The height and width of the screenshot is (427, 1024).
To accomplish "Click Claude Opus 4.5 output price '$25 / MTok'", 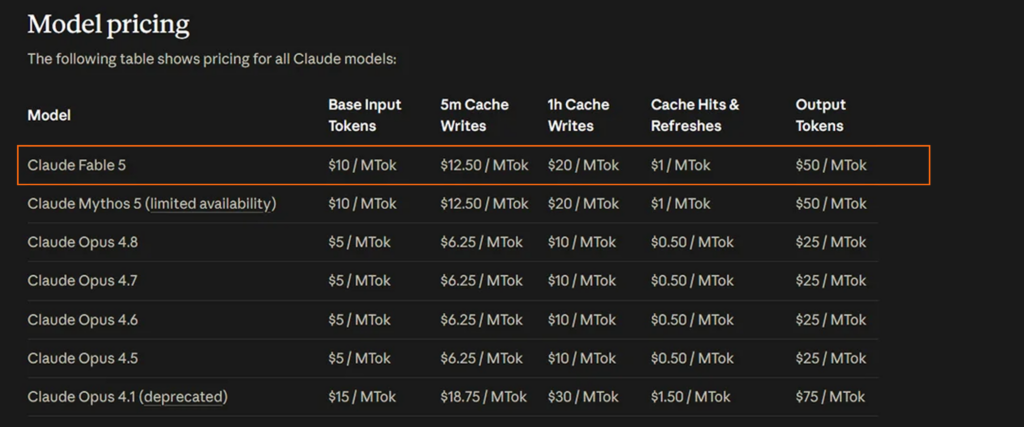I will pyautogui.click(x=831, y=358).
